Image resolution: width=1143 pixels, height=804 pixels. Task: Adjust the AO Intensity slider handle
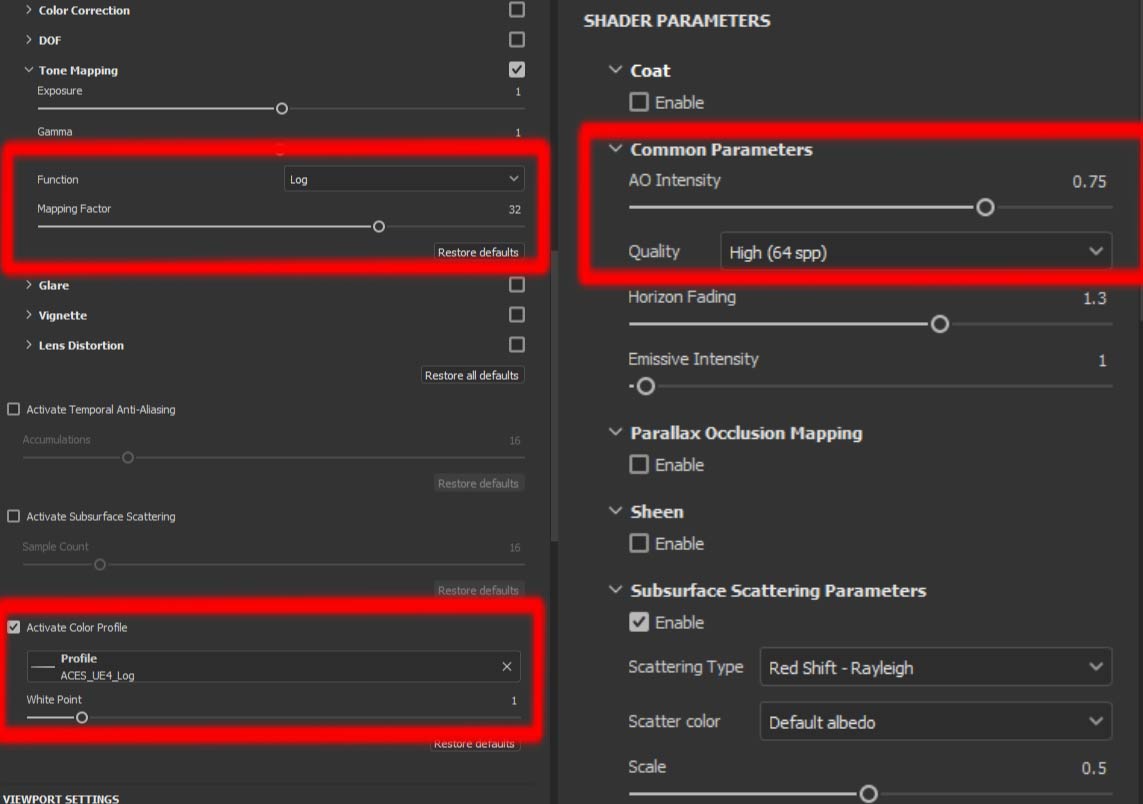click(x=984, y=207)
